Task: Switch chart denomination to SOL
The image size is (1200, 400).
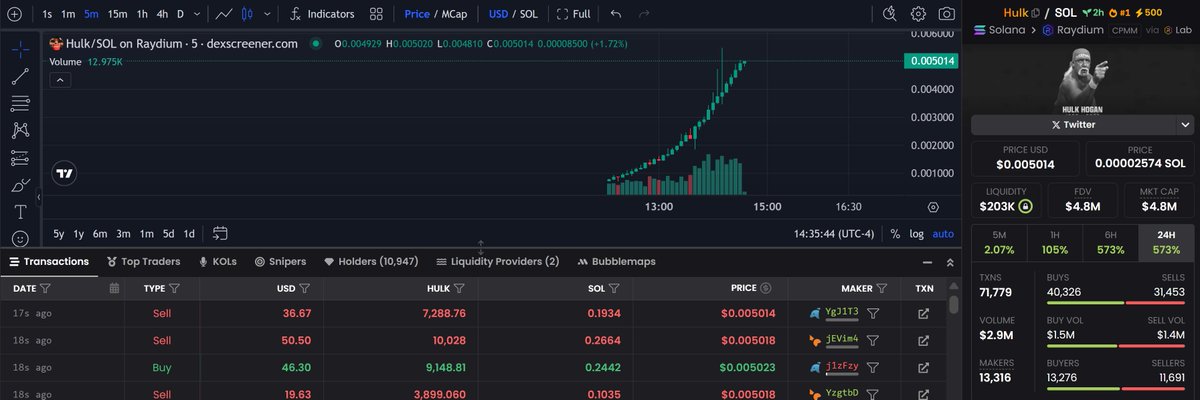Action: pyautogui.click(x=528, y=14)
